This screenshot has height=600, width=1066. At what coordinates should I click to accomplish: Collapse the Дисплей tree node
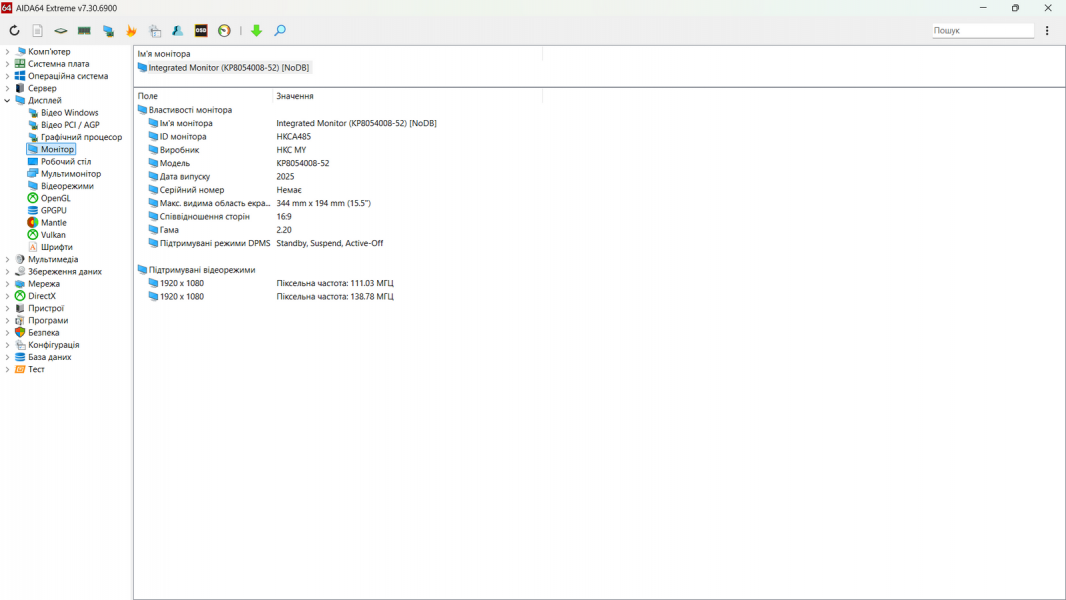click(x=7, y=101)
